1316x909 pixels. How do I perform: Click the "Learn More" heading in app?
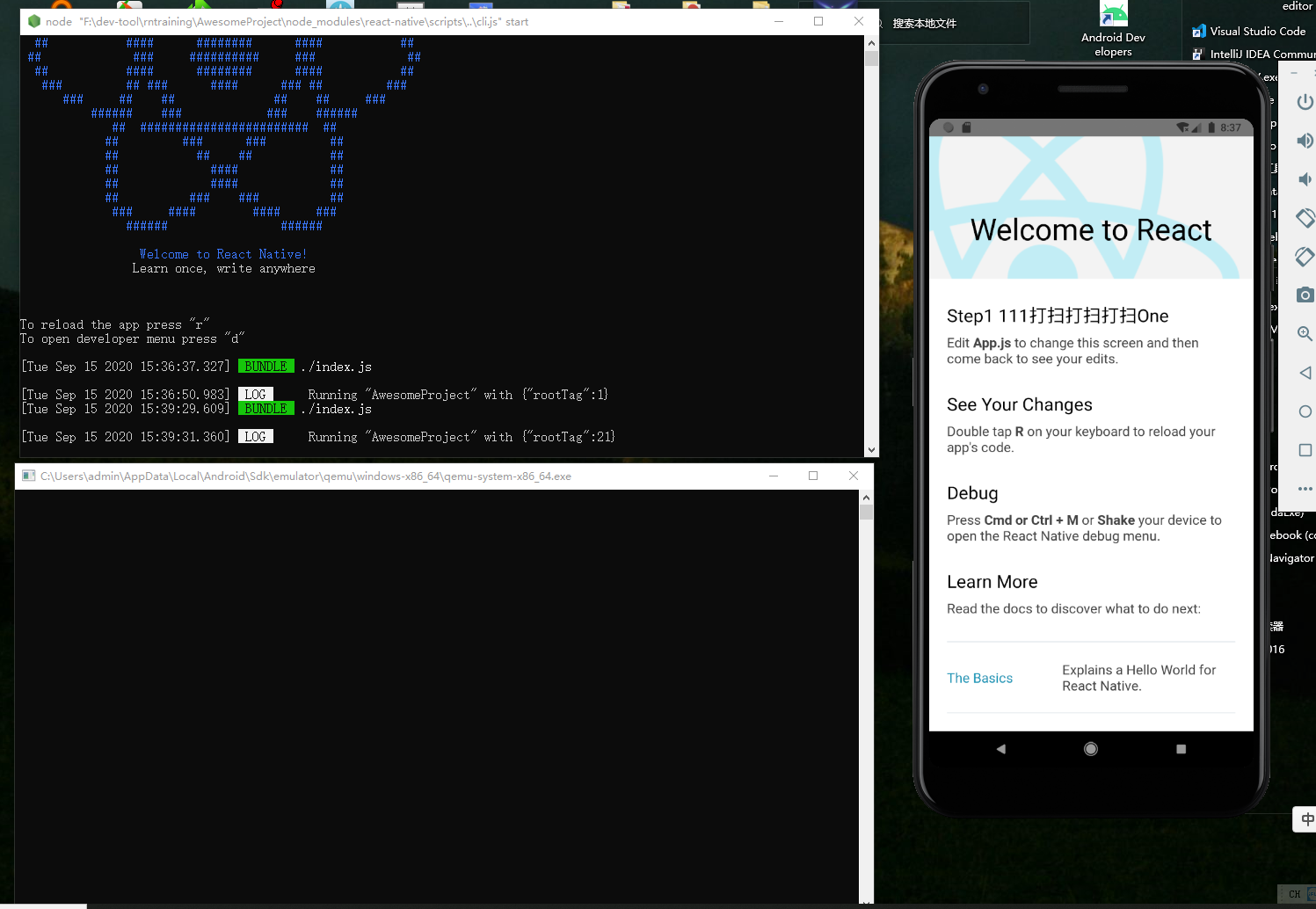pyautogui.click(x=992, y=582)
